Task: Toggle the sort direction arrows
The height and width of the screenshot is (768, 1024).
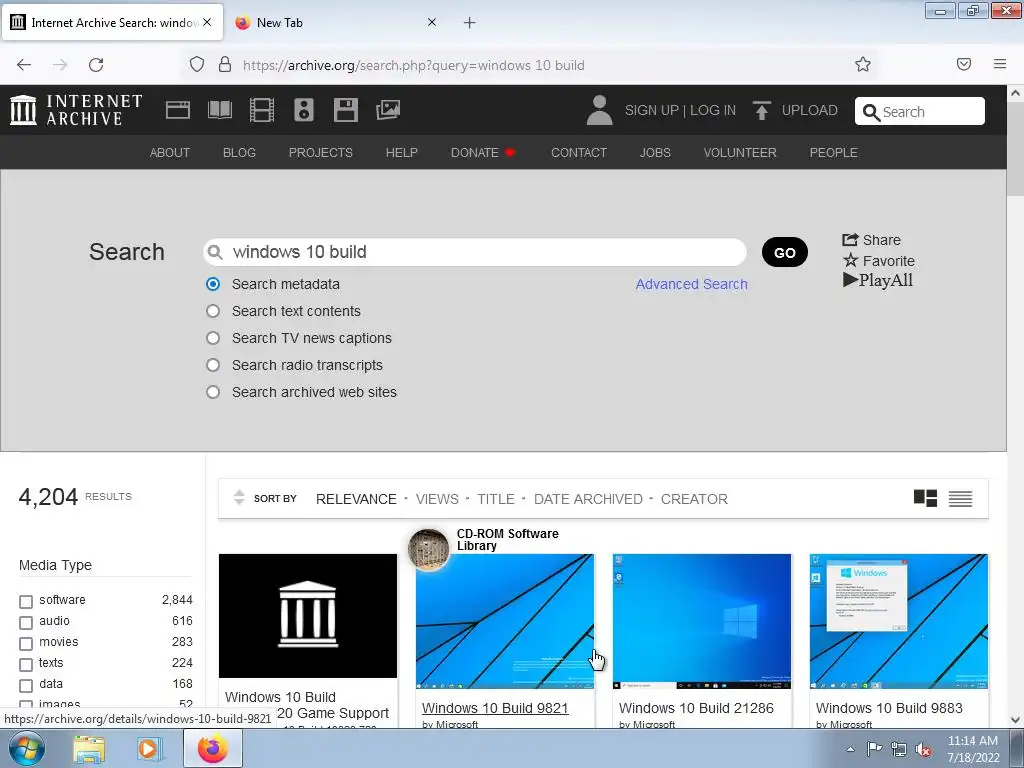Action: [239, 498]
